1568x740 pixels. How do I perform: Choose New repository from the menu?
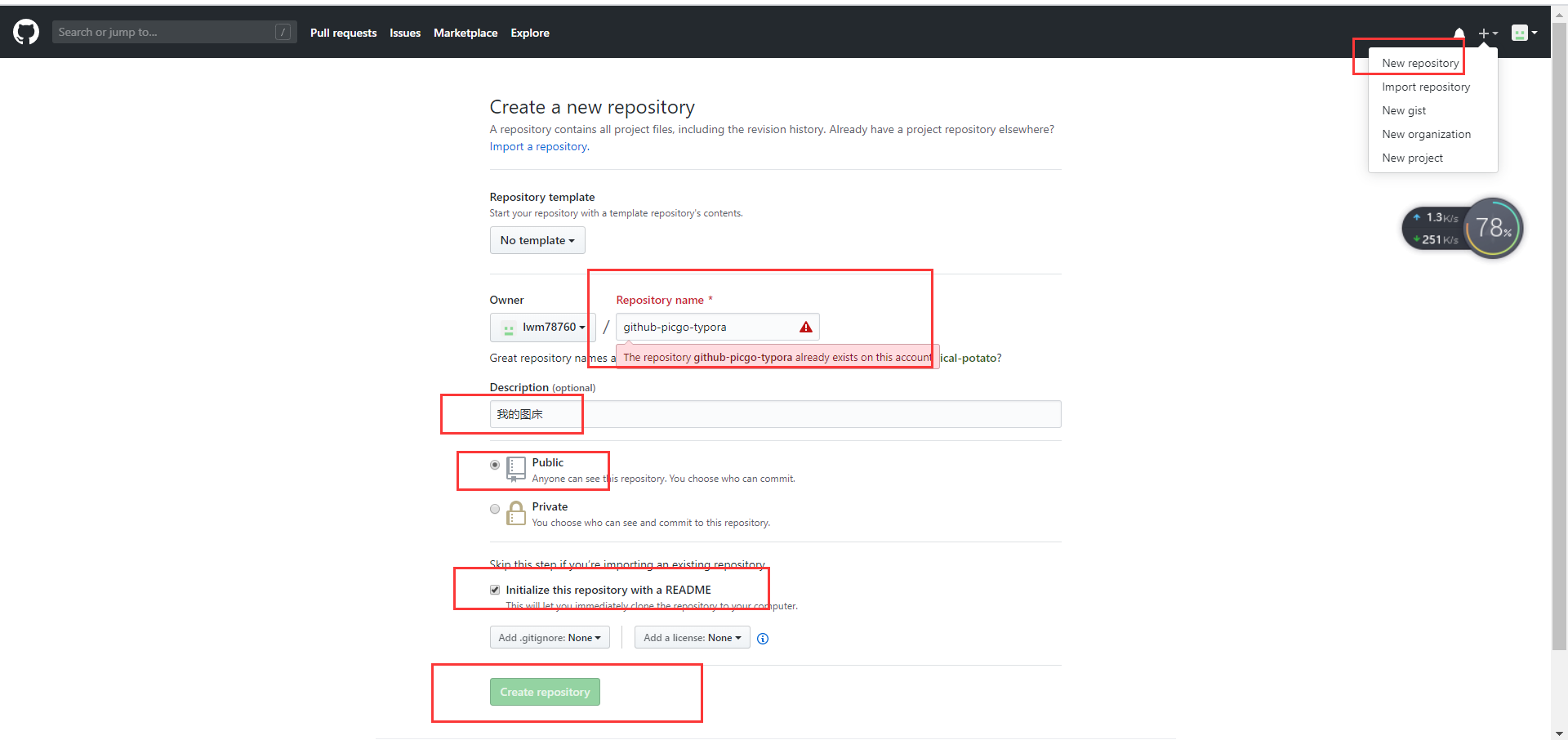(1420, 63)
